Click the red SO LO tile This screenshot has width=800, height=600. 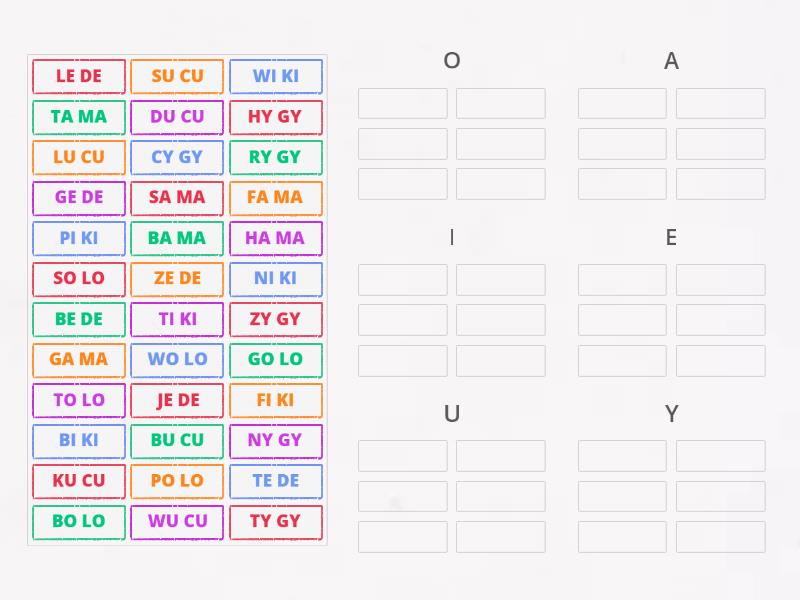79,279
